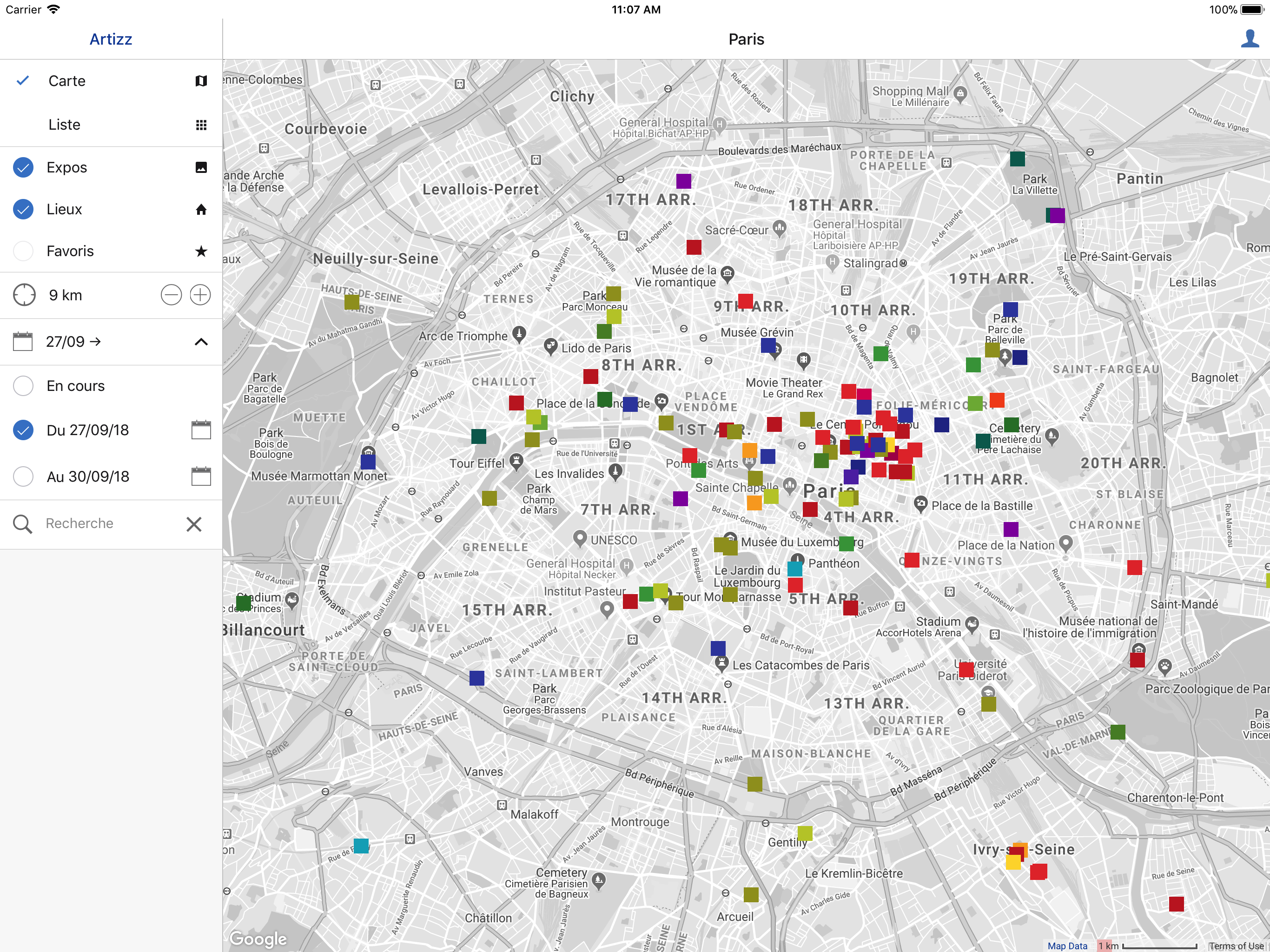Click the star icon beside Favoris

click(x=201, y=251)
